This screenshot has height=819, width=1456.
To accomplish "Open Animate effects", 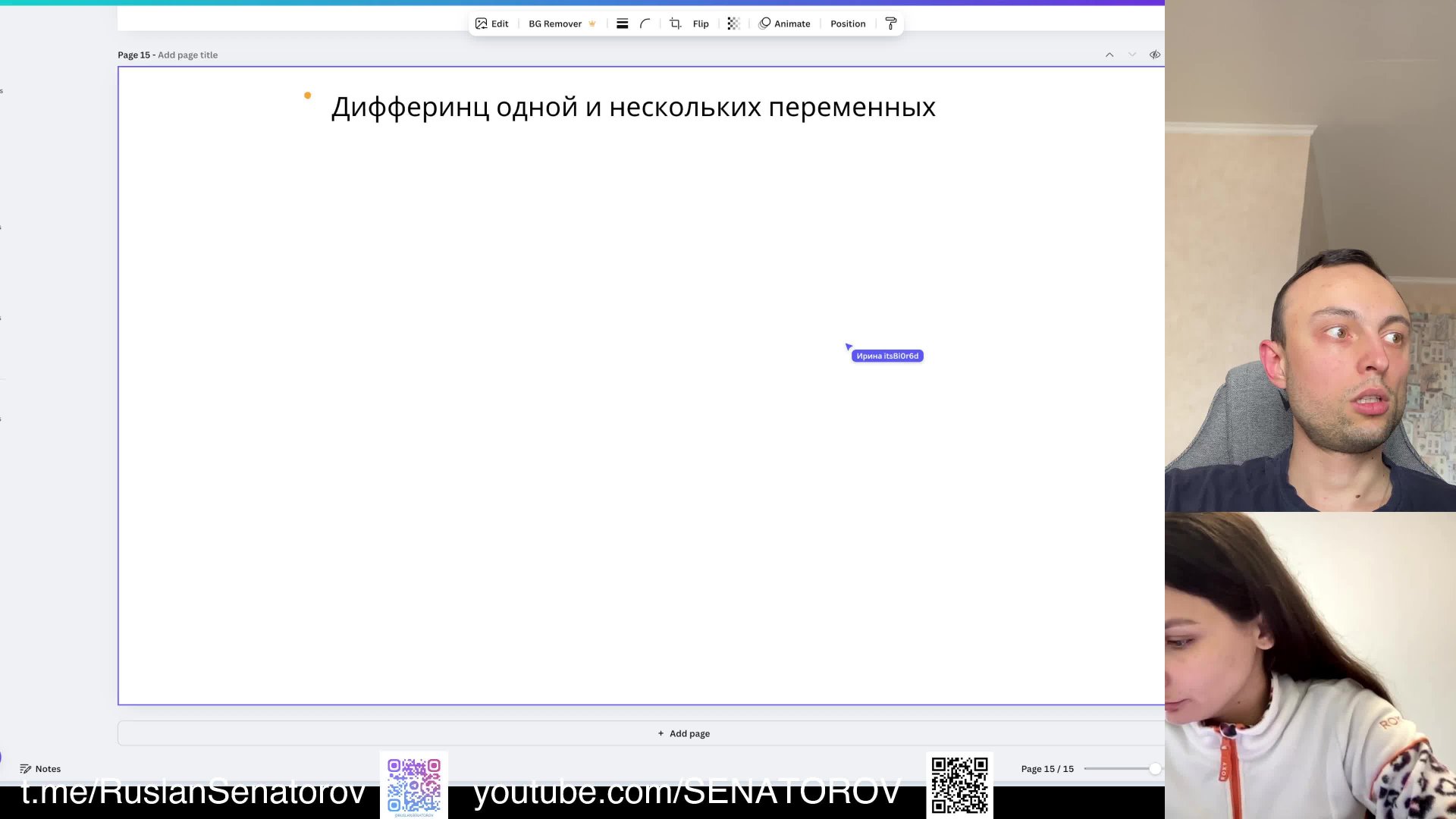I will tap(786, 24).
